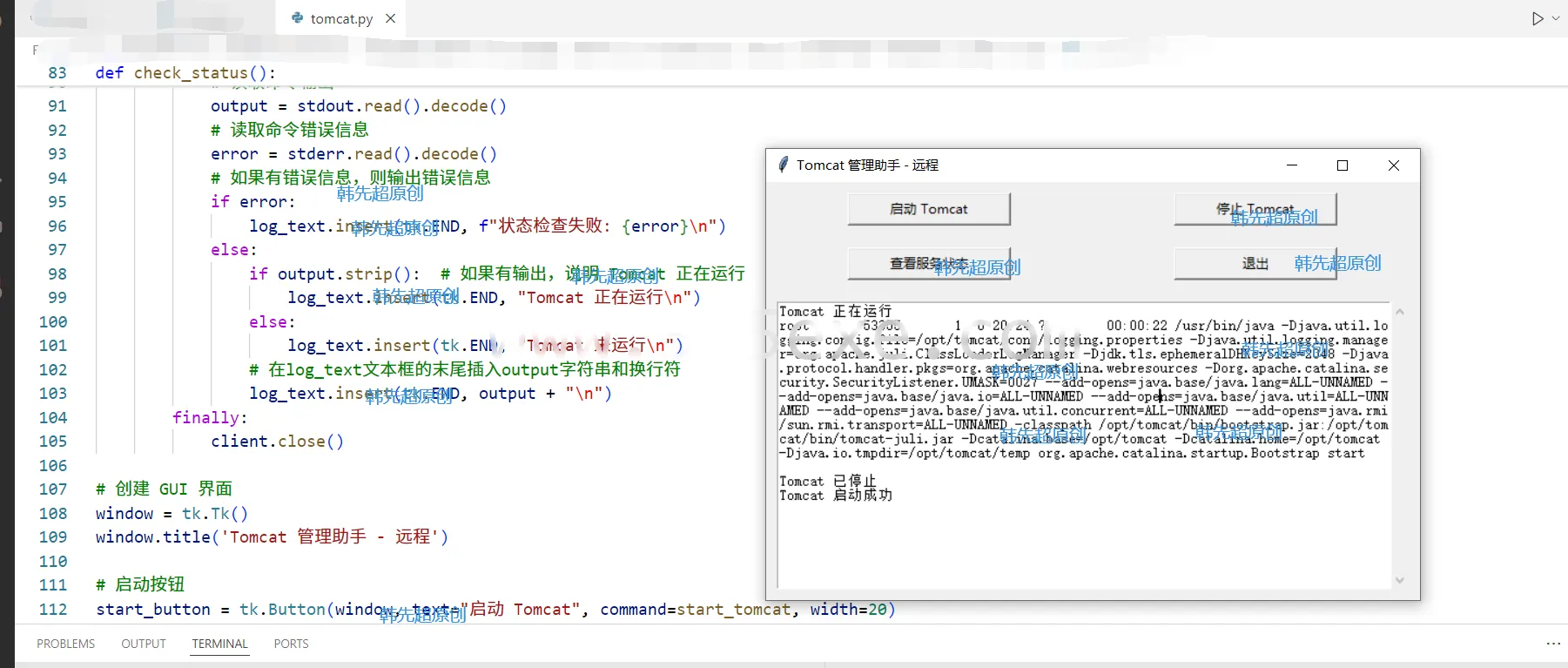This screenshot has width=1568, height=668.
Task: Click the 停止 Tomcat button
Action: click(1255, 209)
